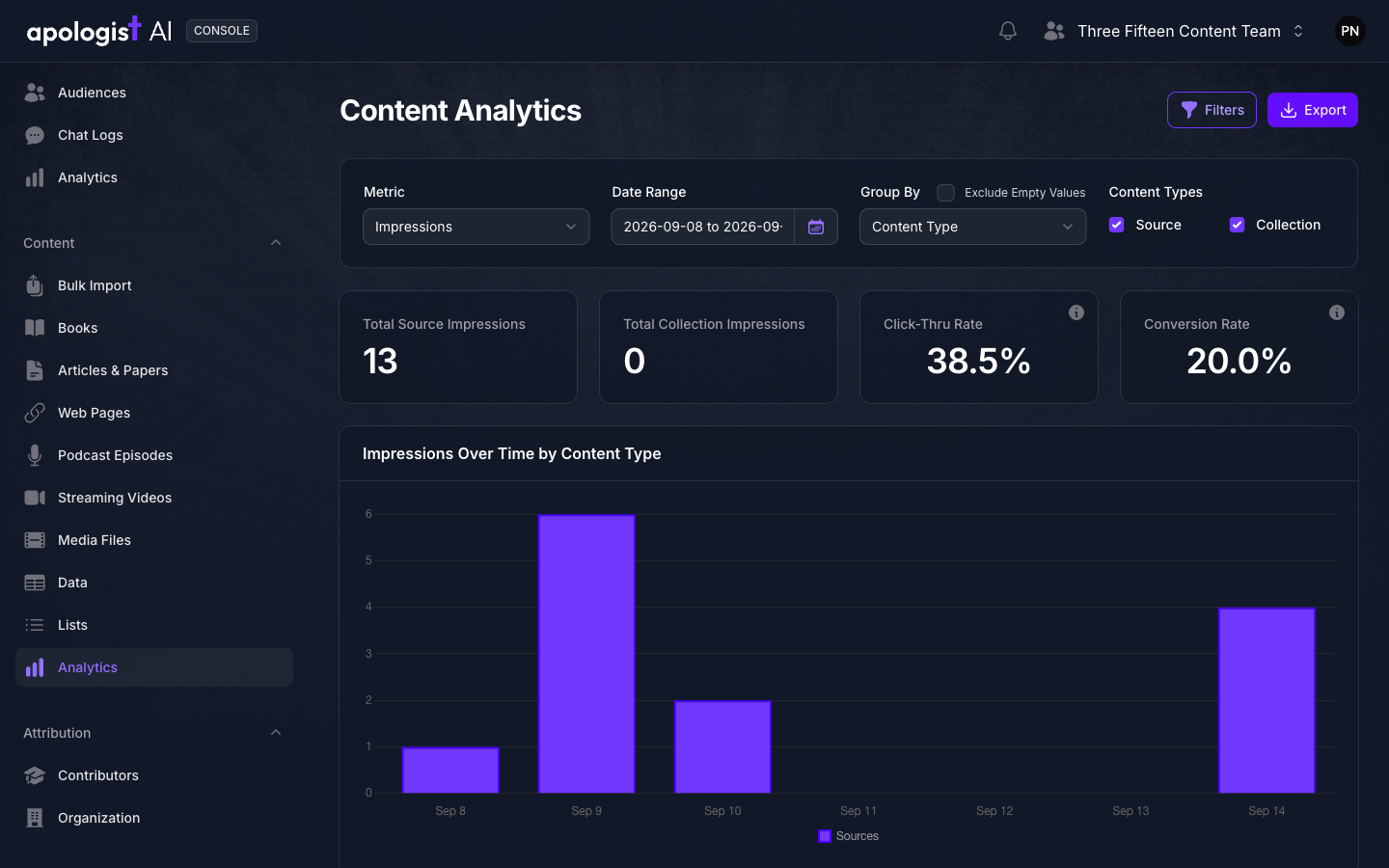Click the Articles & Papers document icon
The image size is (1389, 868).
pos(35,370)
